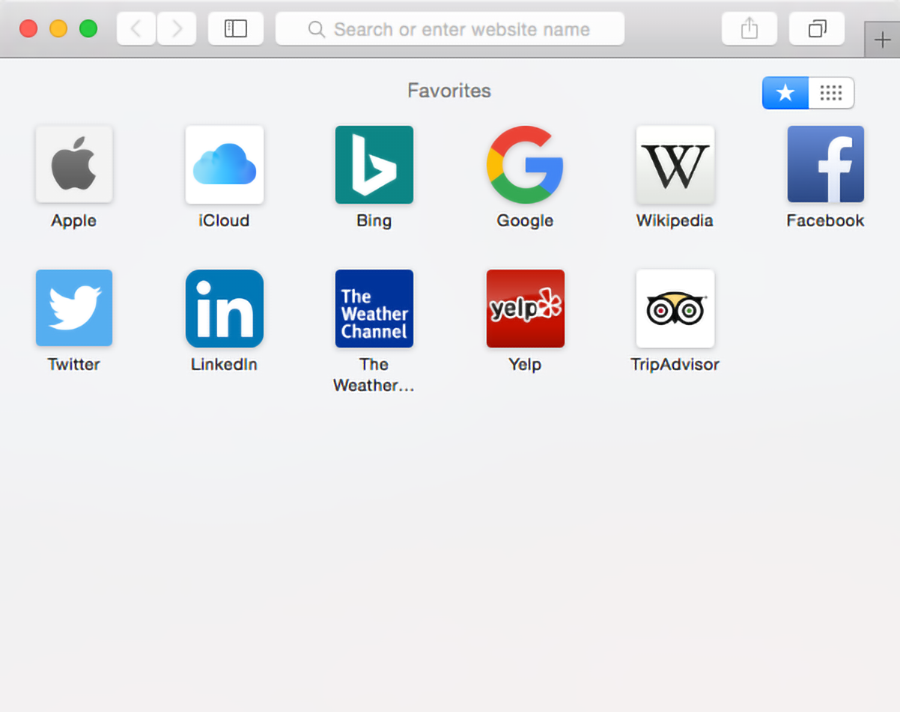The height and width of the screenshot is (712, 900).
Task: Click the "LinkedIn" label text
Action: click(x=224, y=364)
